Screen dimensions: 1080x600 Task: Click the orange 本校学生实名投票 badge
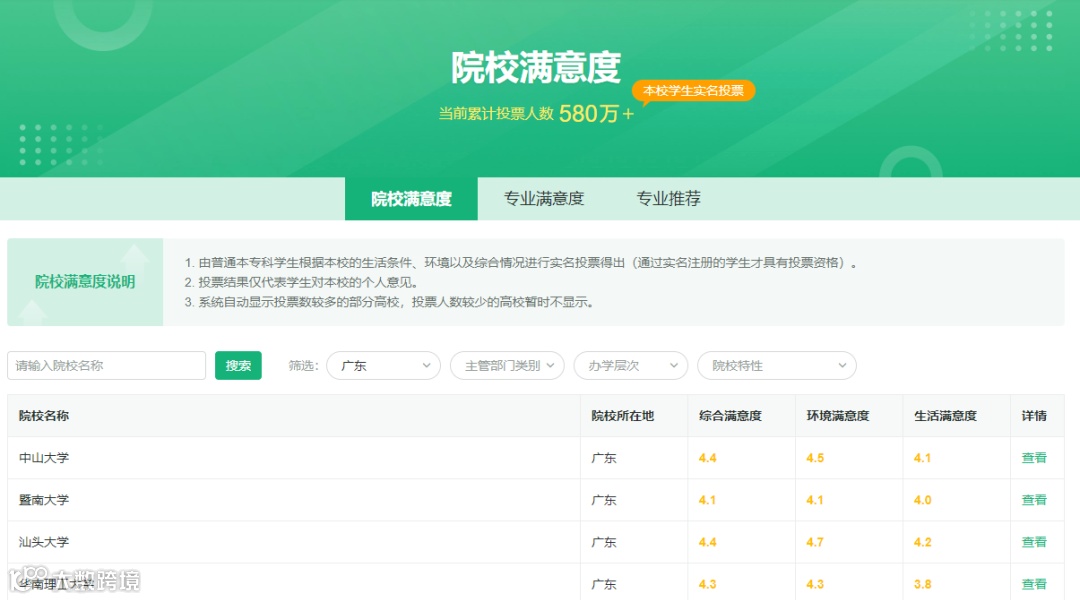(x=697, y=90)
